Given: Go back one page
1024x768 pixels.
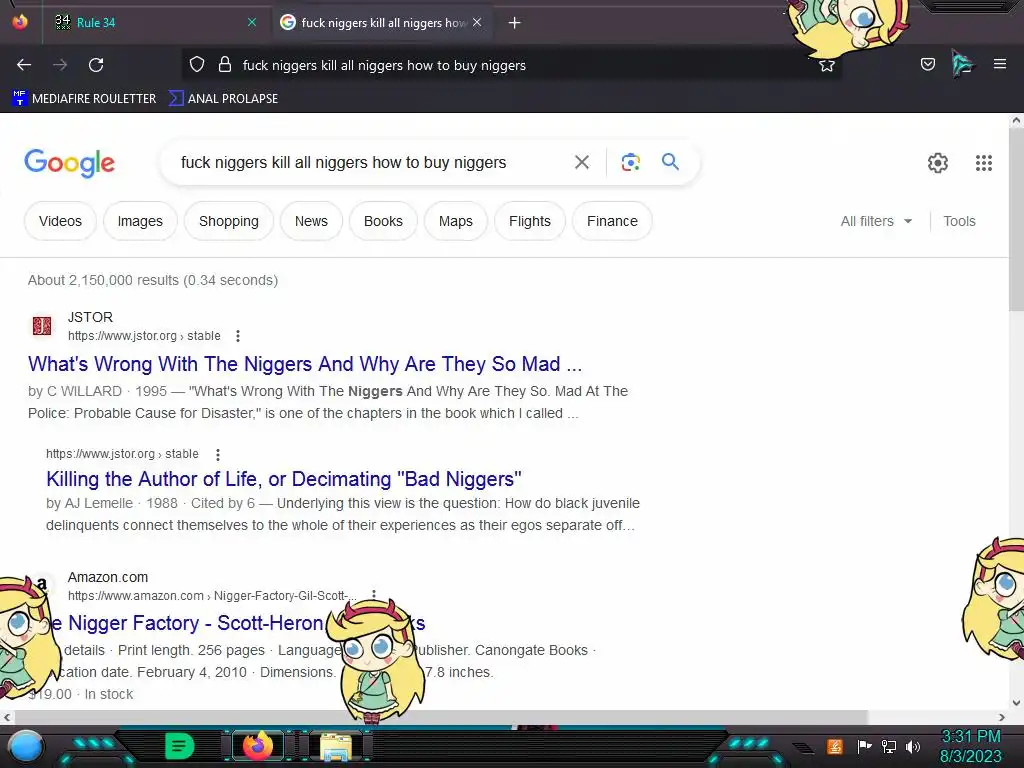Looking at the screenshot, I should pyautogui.click(x=24, y=65).
